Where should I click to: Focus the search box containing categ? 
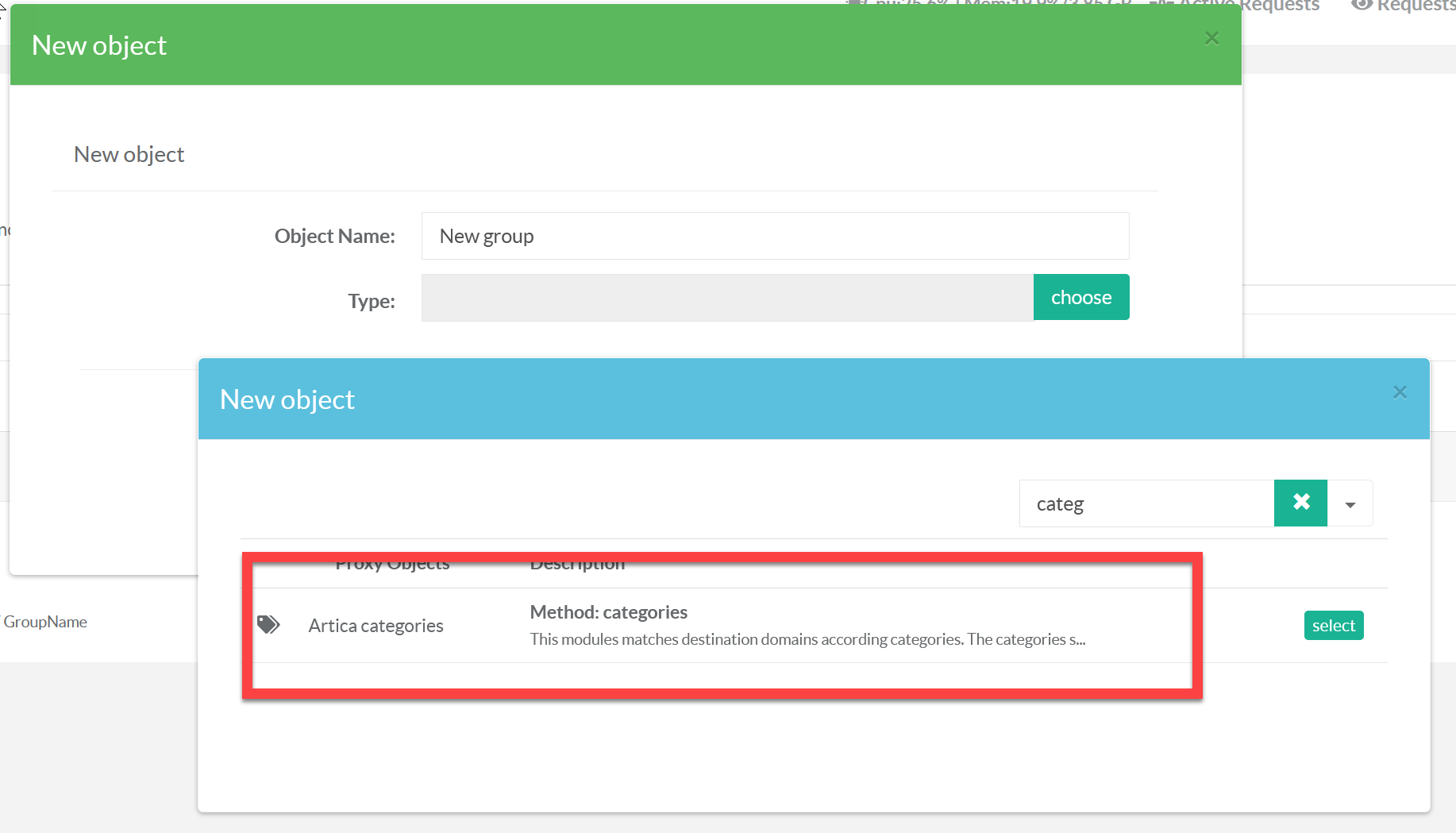[x=1146, y=504]
